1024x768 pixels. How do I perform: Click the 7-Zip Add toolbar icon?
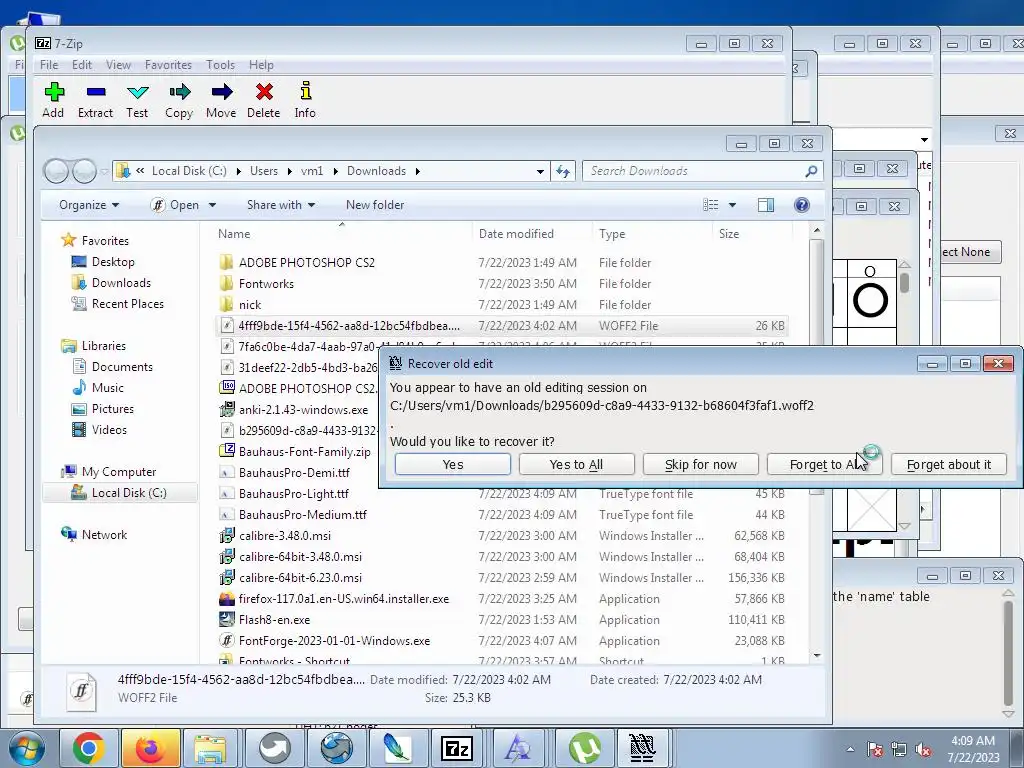point(54,100)
